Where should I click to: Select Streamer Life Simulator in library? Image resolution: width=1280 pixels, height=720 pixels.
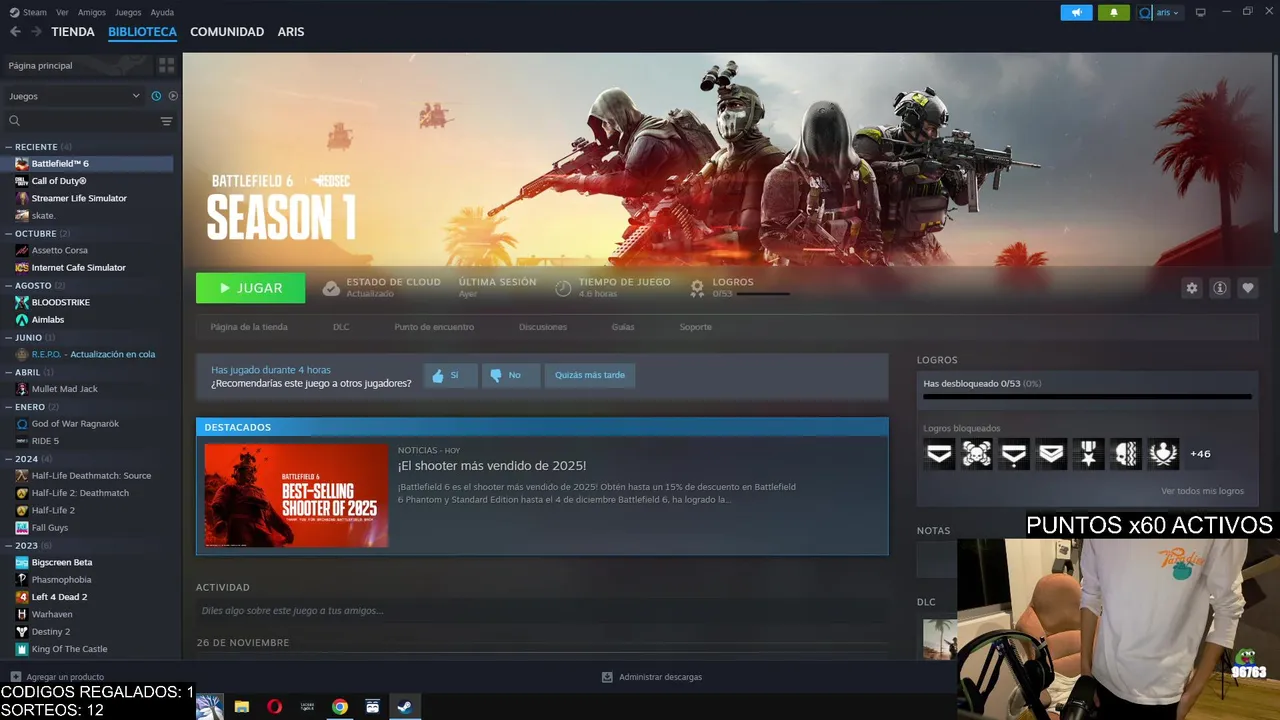tap(79, 198)
